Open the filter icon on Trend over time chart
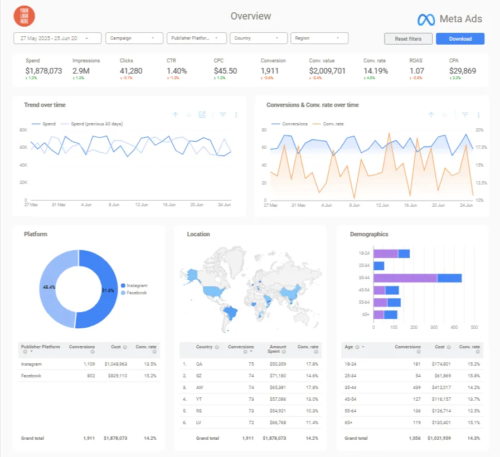Viewport: 500px width, 457px height. [x=223, y=115]
